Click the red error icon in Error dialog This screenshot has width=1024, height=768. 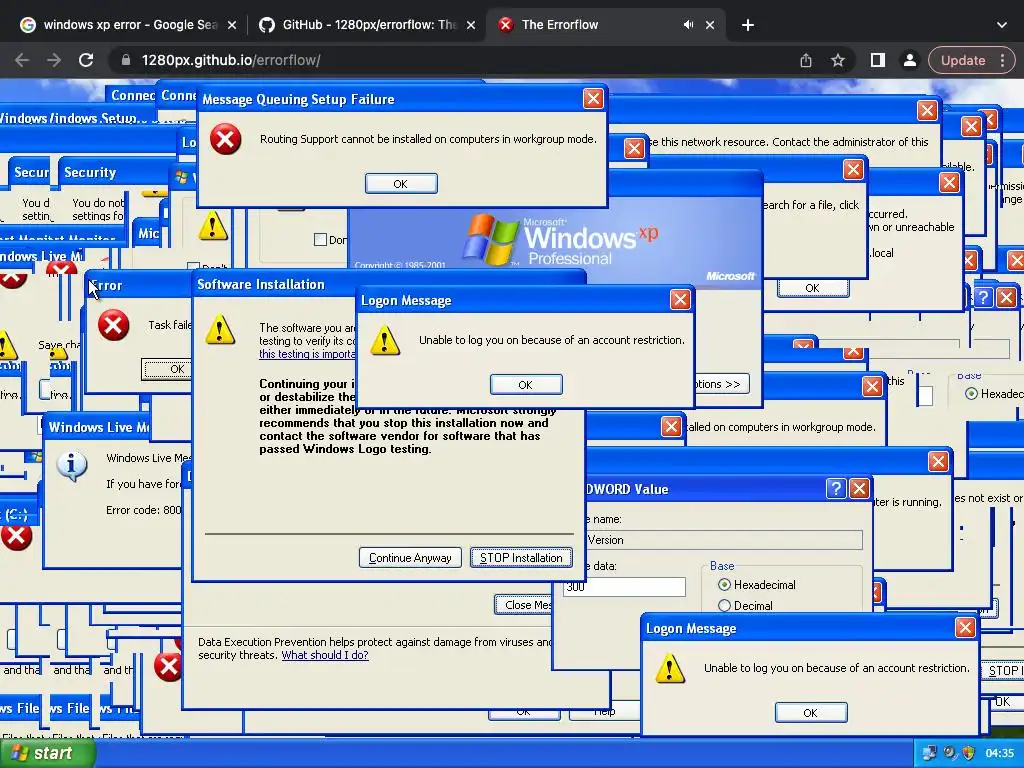point(113,325)
